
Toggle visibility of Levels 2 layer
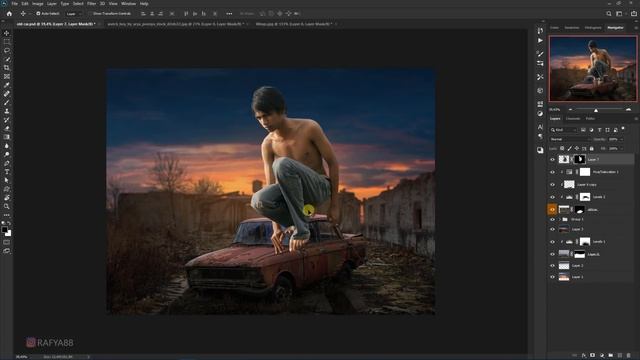click(x=552, y=197)
